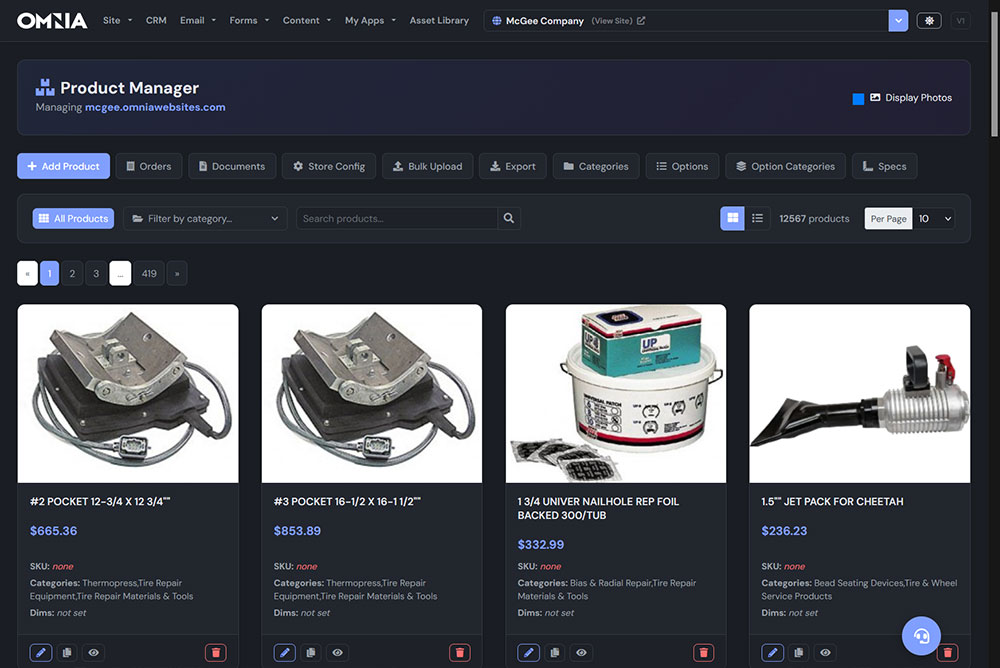Click inside the Search products field
Screen dimensions: 1000x668
(x=397, y=218)
